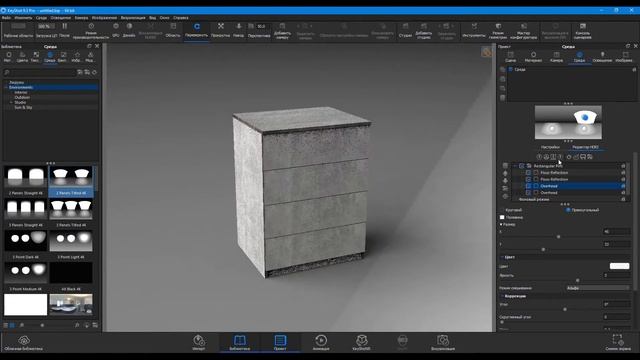Toggle Denoise in the ribbon
The height and width of the screenshot is (360, 640).
129,30
